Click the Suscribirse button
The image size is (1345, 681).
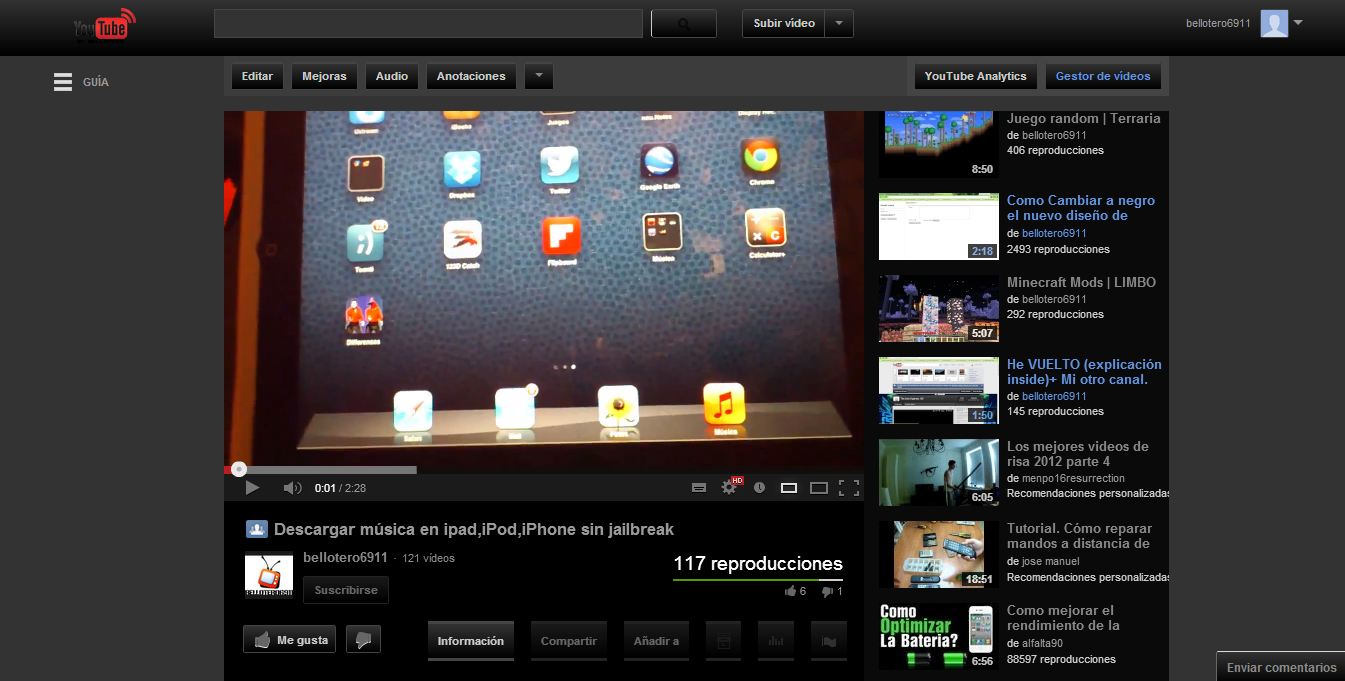[345, 590]
